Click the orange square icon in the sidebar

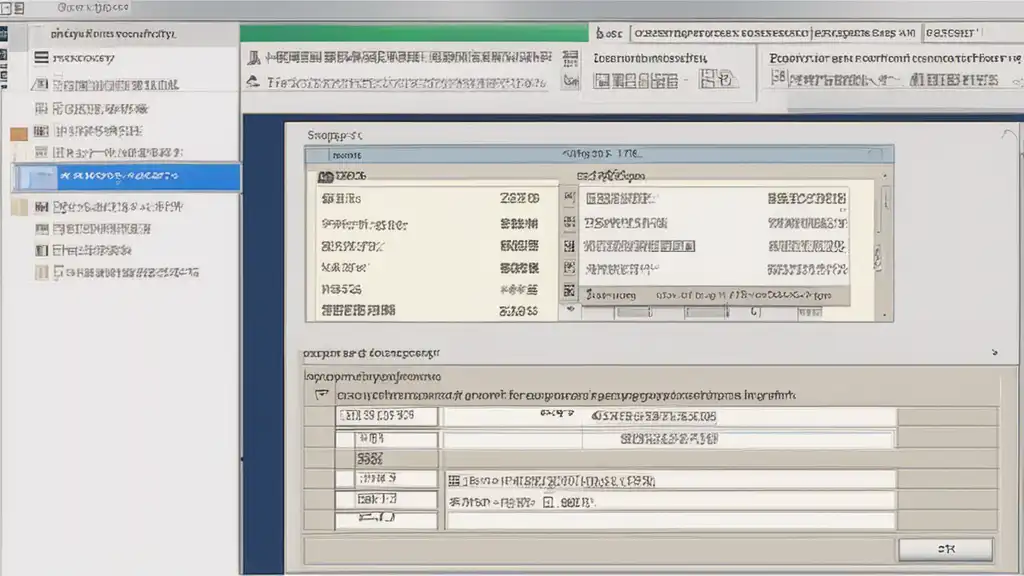[x=18, y=133]
